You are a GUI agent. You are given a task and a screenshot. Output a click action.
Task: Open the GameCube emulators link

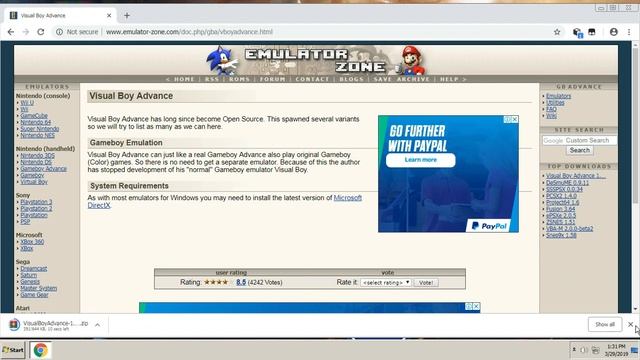coord(34,116)
